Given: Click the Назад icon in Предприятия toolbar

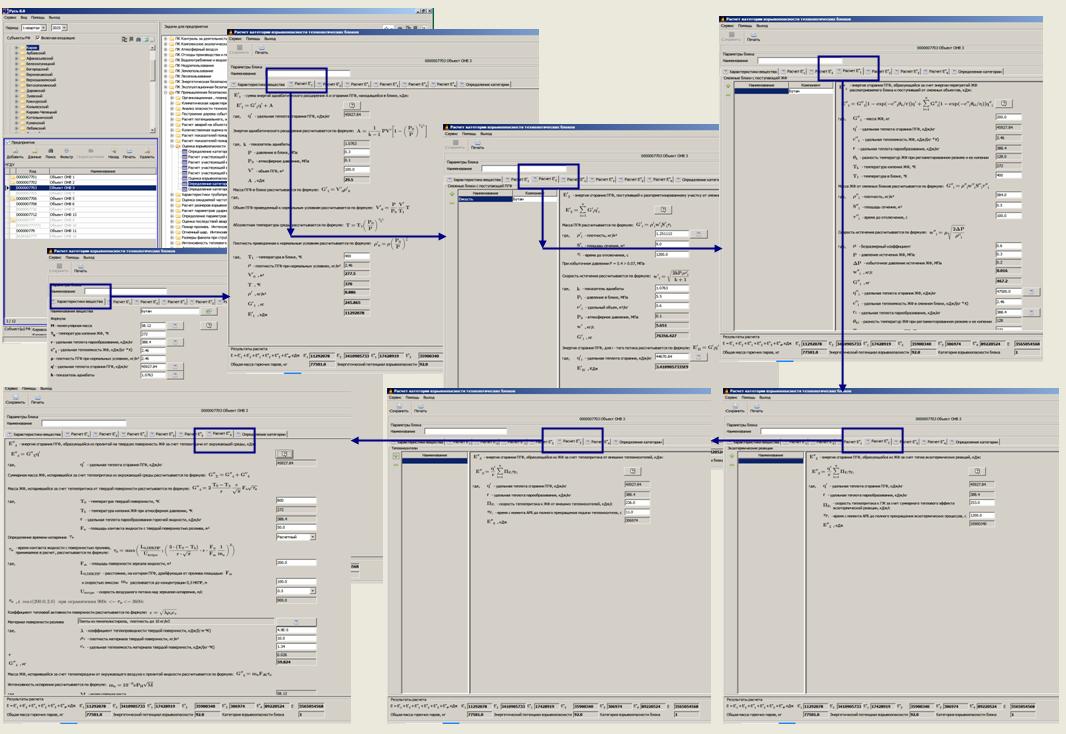Looking at the screenshot, I should tap(113, 153).
